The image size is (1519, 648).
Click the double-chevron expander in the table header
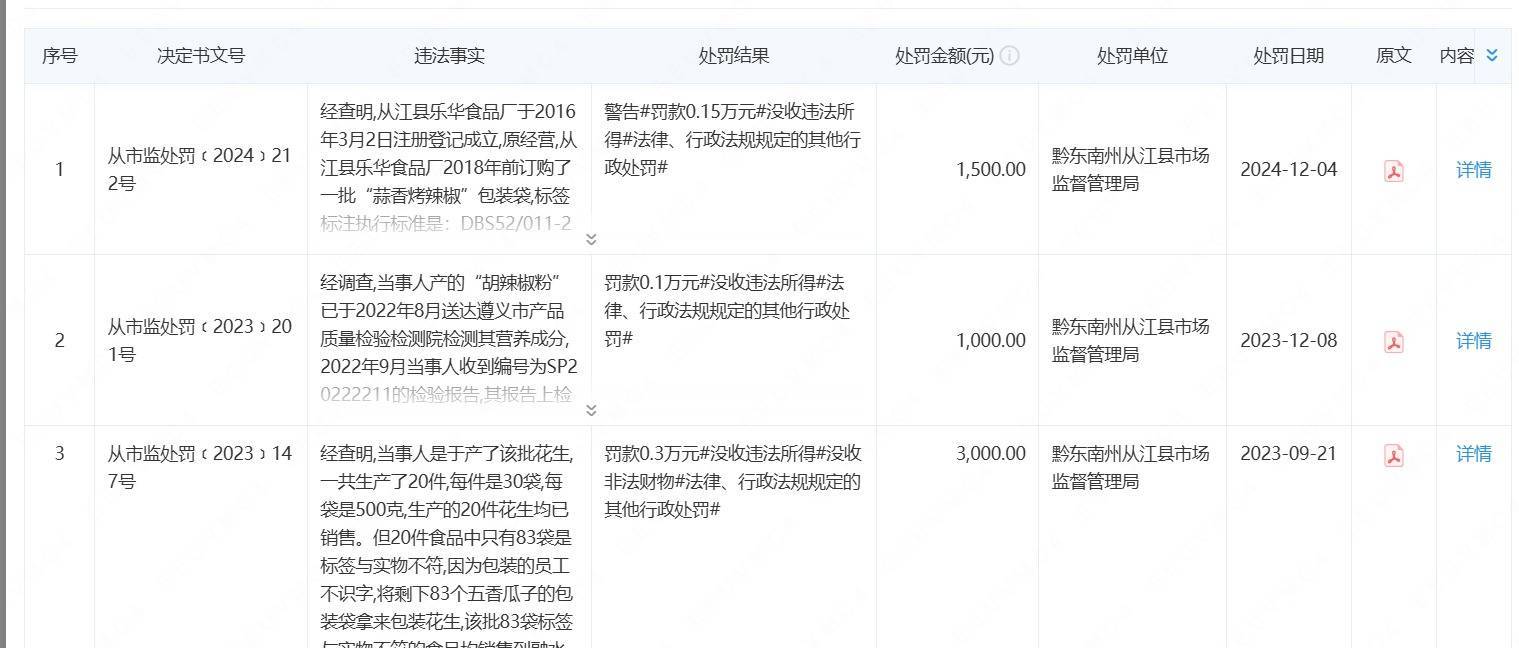1492,56
